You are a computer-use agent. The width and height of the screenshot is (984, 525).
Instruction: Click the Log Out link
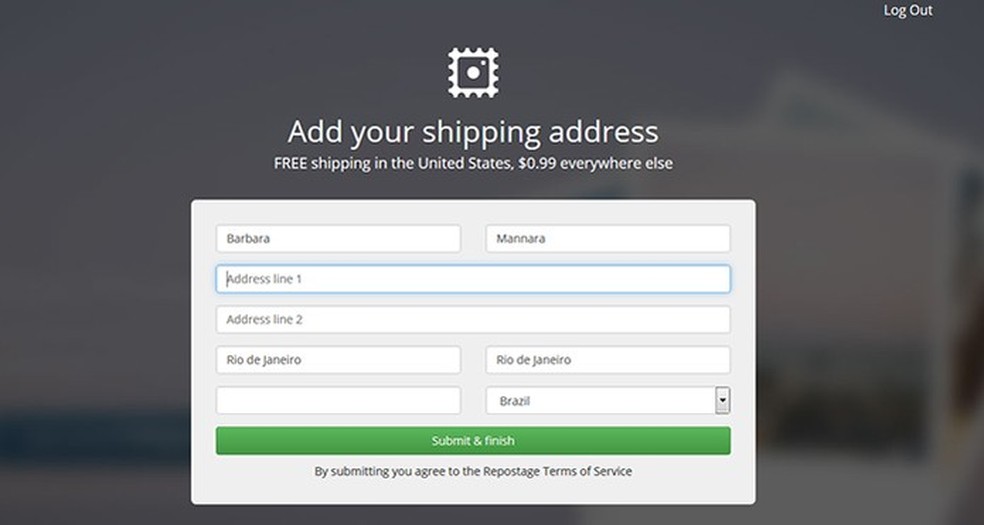click(908, 11)
